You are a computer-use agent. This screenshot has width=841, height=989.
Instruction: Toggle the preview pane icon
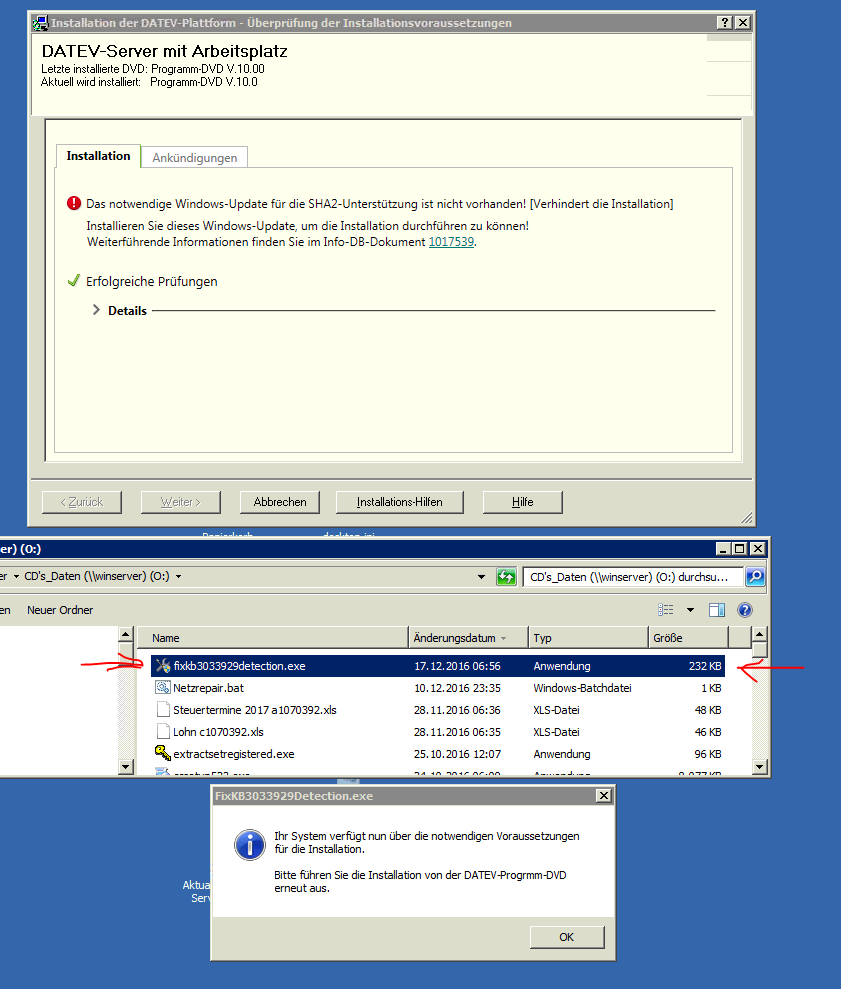(x=716, y=610)
